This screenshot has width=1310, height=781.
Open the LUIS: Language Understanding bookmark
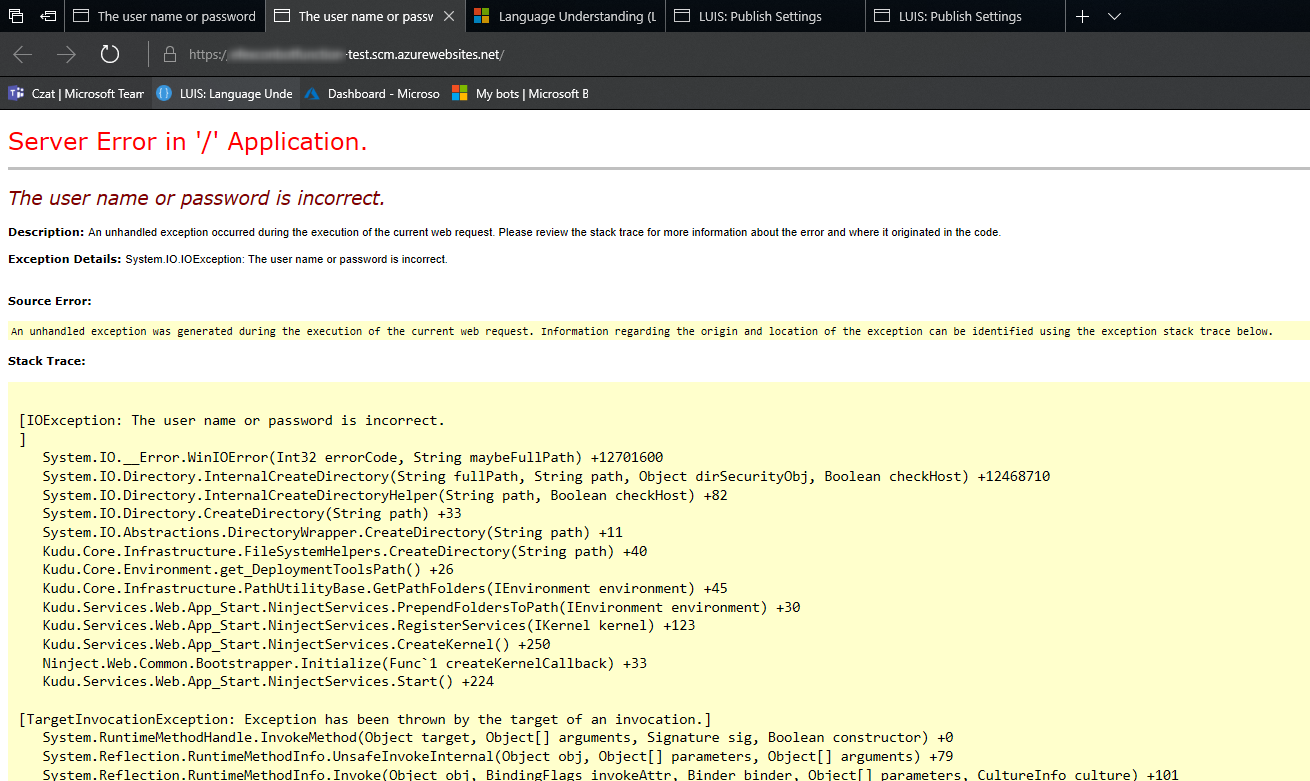224,93
